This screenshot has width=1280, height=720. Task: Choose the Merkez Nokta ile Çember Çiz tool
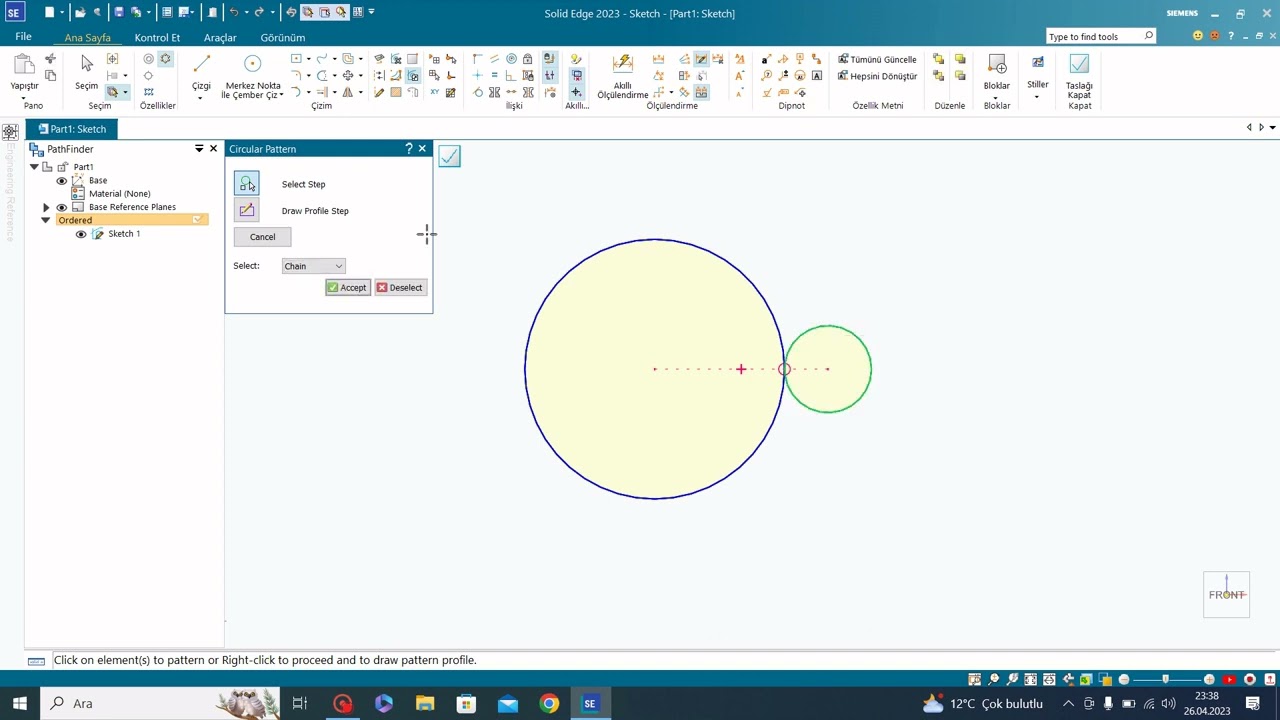[252, 75]
